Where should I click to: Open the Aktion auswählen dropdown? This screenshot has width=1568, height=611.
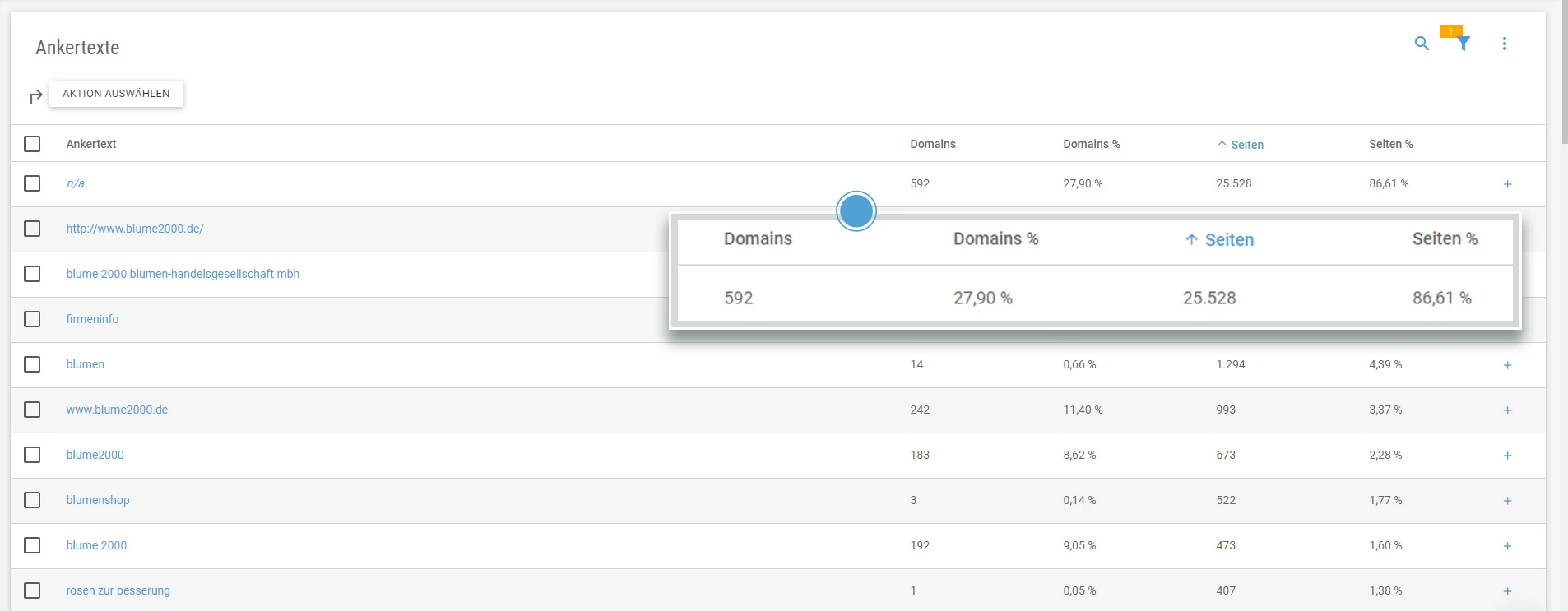click(x=116, y=94)
